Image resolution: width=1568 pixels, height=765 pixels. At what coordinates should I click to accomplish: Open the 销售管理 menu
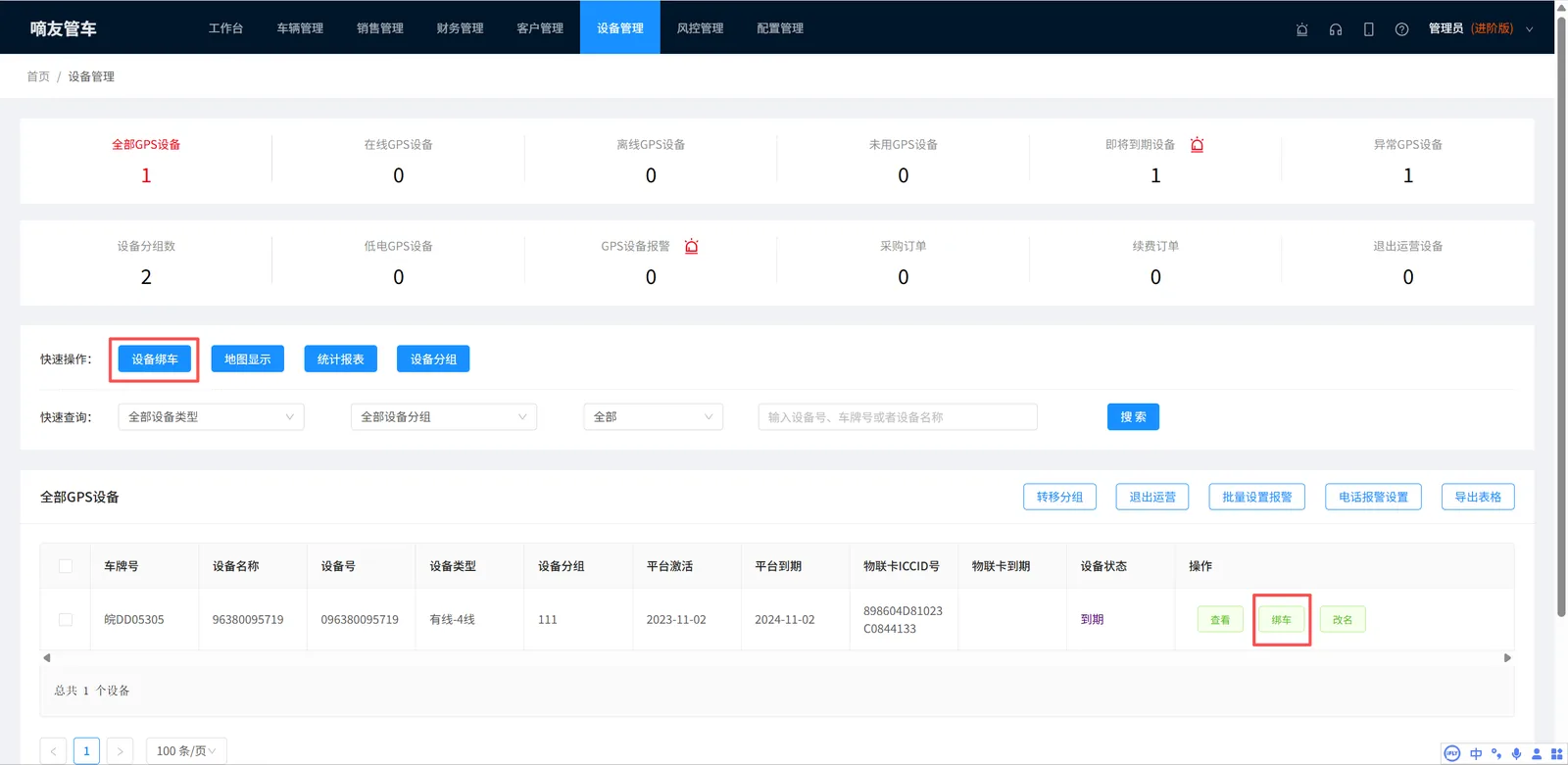[380, 28]
